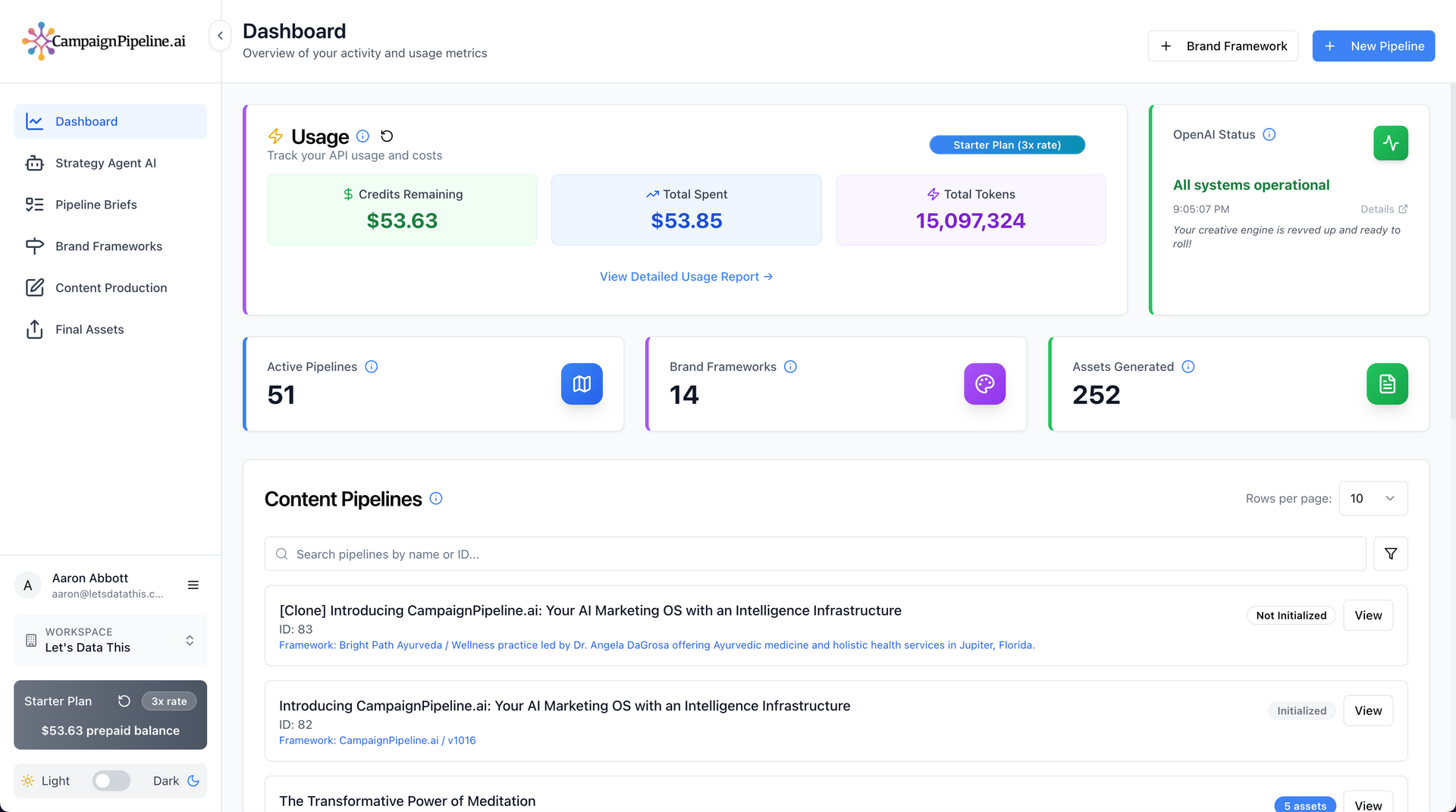This screenshot has height=812, width=1456.
Task: Click the moon icon for dark mode
Action: click(x=193, y=781)
